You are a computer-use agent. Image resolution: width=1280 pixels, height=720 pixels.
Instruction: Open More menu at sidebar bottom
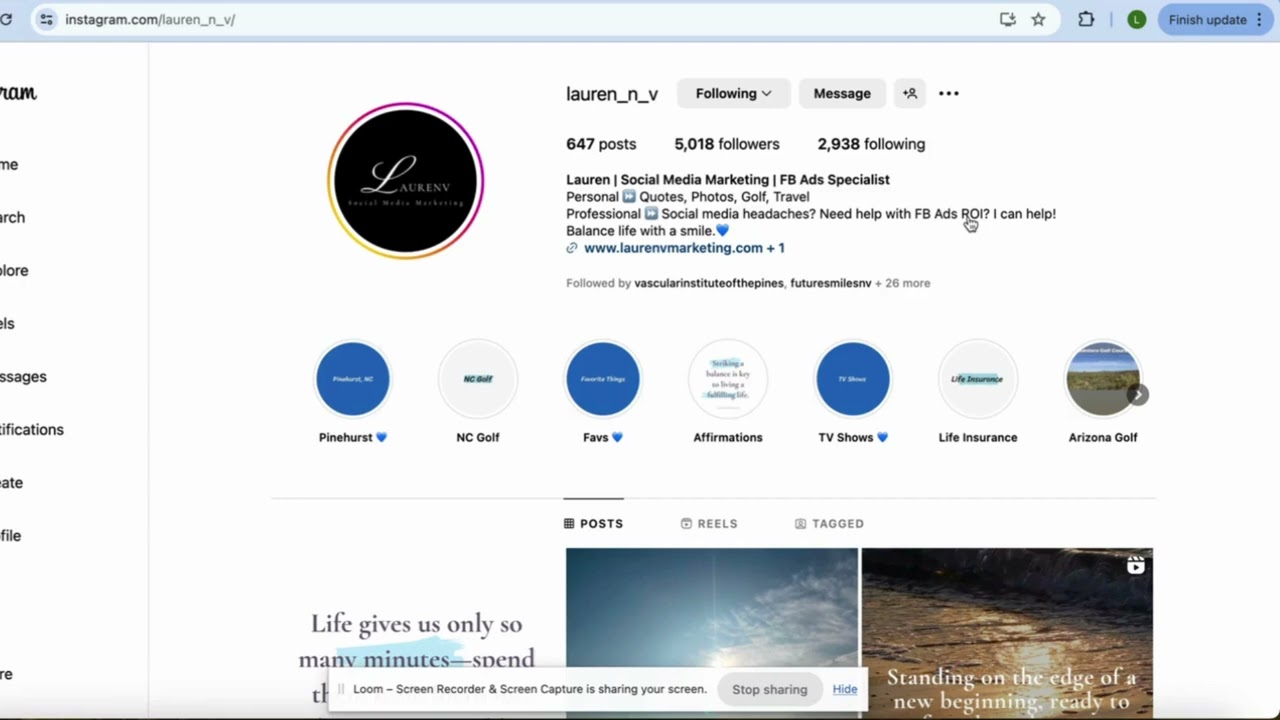(x=6, y=674)
